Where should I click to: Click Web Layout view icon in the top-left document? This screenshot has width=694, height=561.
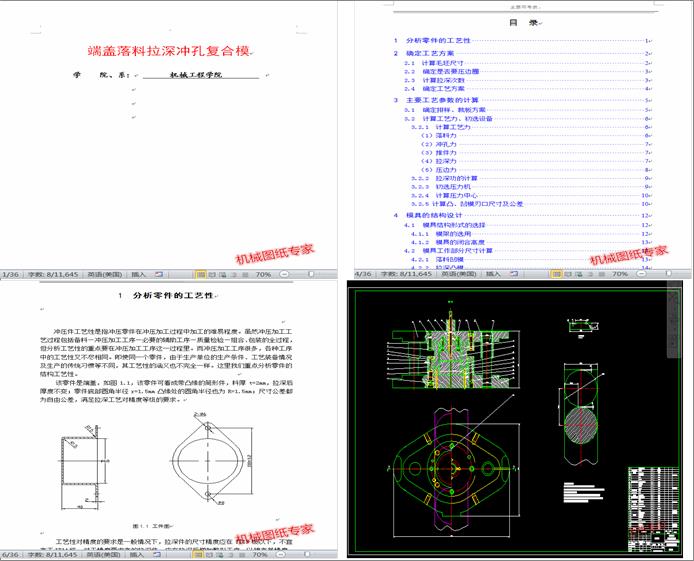click(x=223, y=274)
